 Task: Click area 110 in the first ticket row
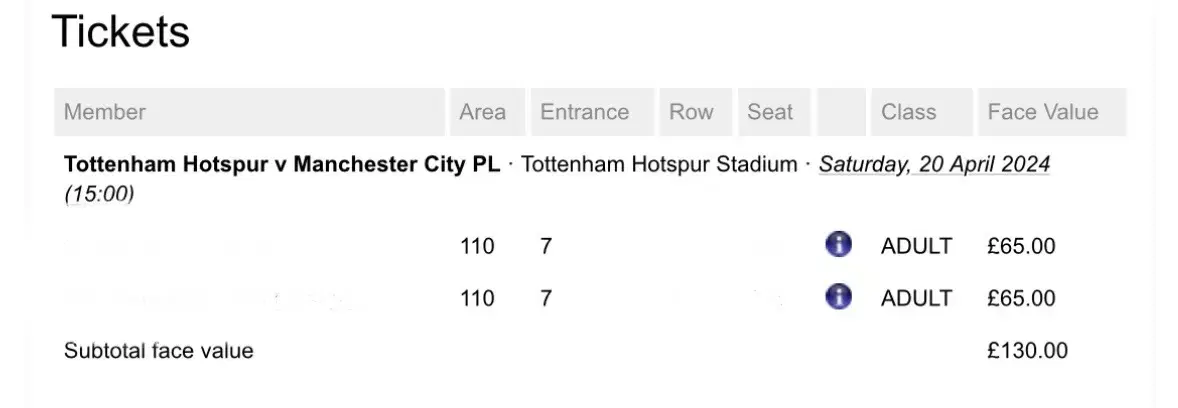click(477, 246)
